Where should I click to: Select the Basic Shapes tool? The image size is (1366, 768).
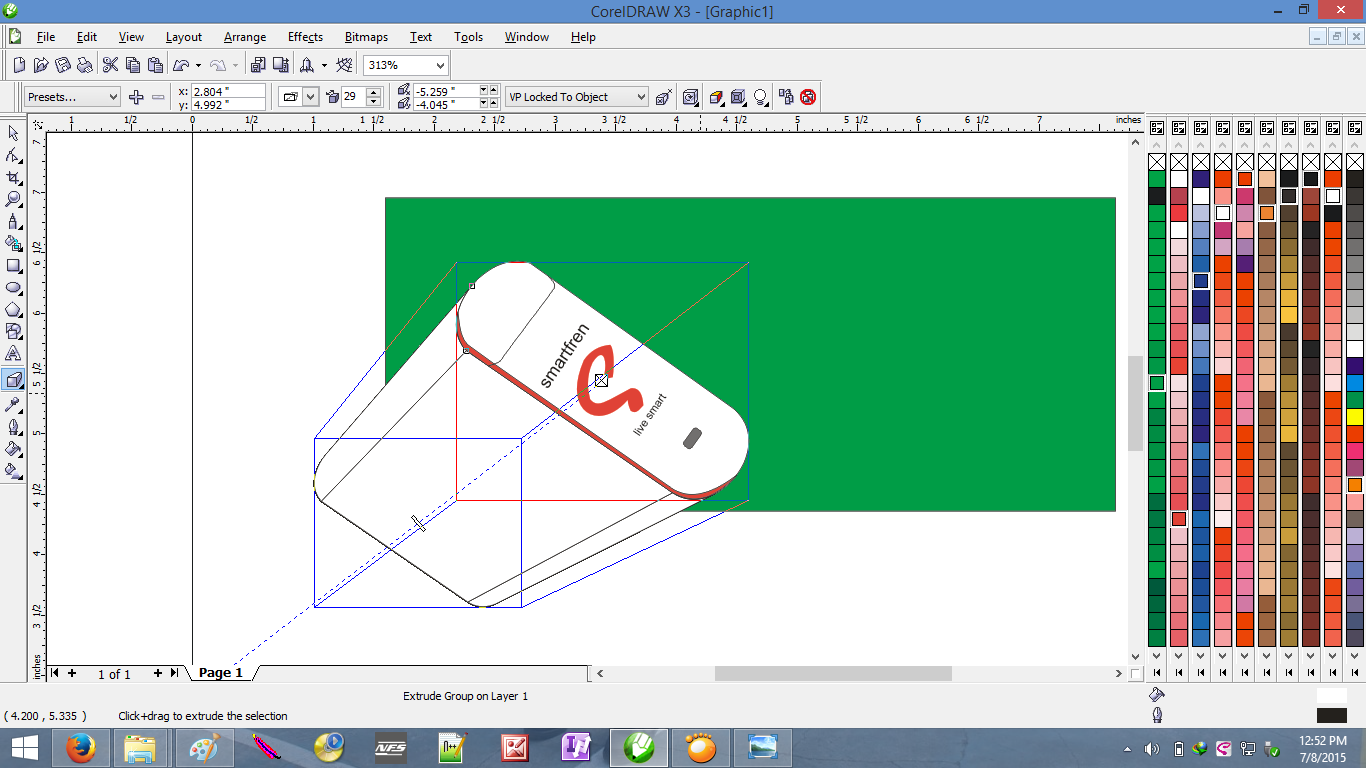13,332
